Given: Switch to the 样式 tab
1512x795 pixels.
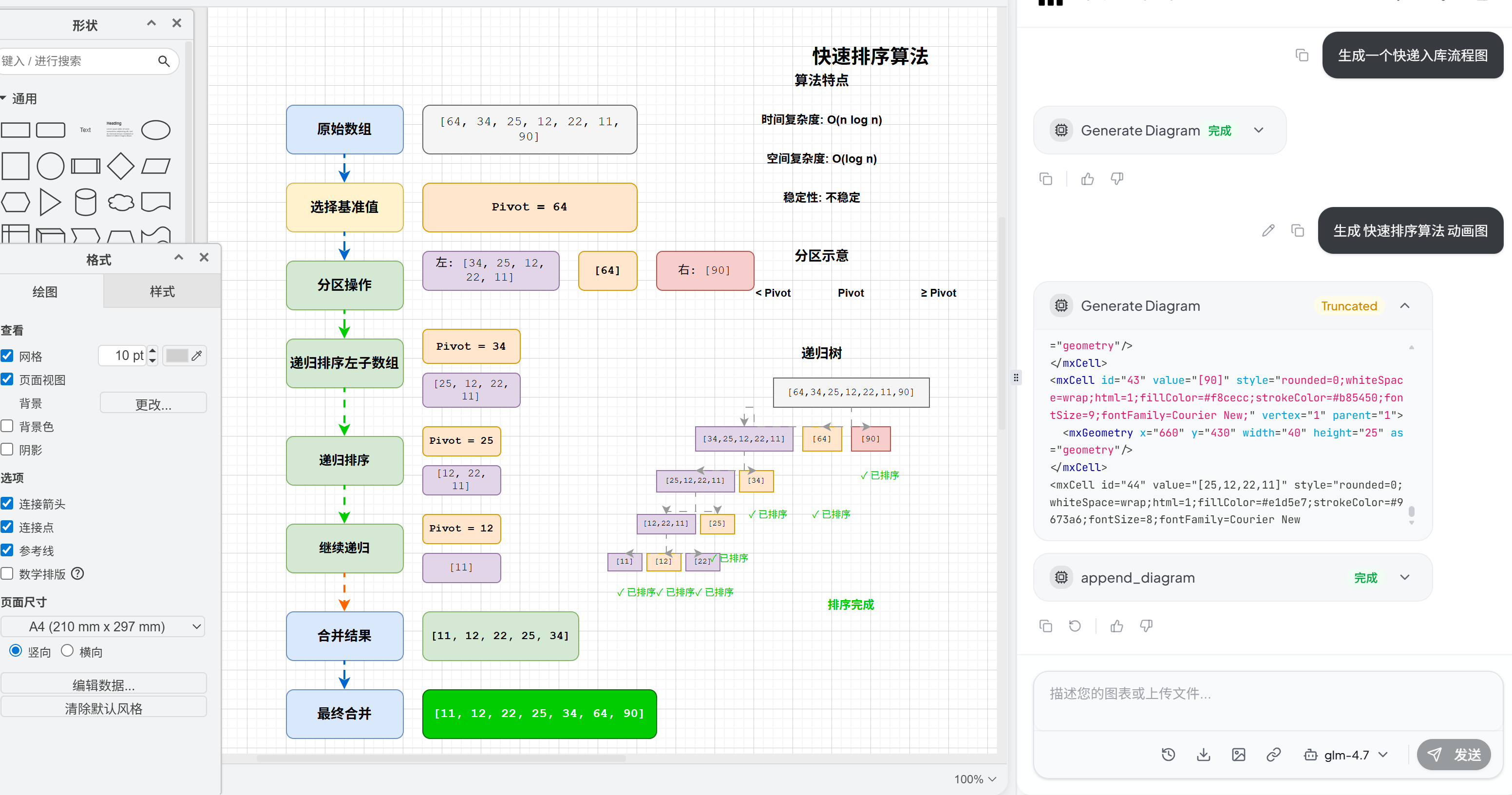Looking at the screenshot, I should 162,292.
